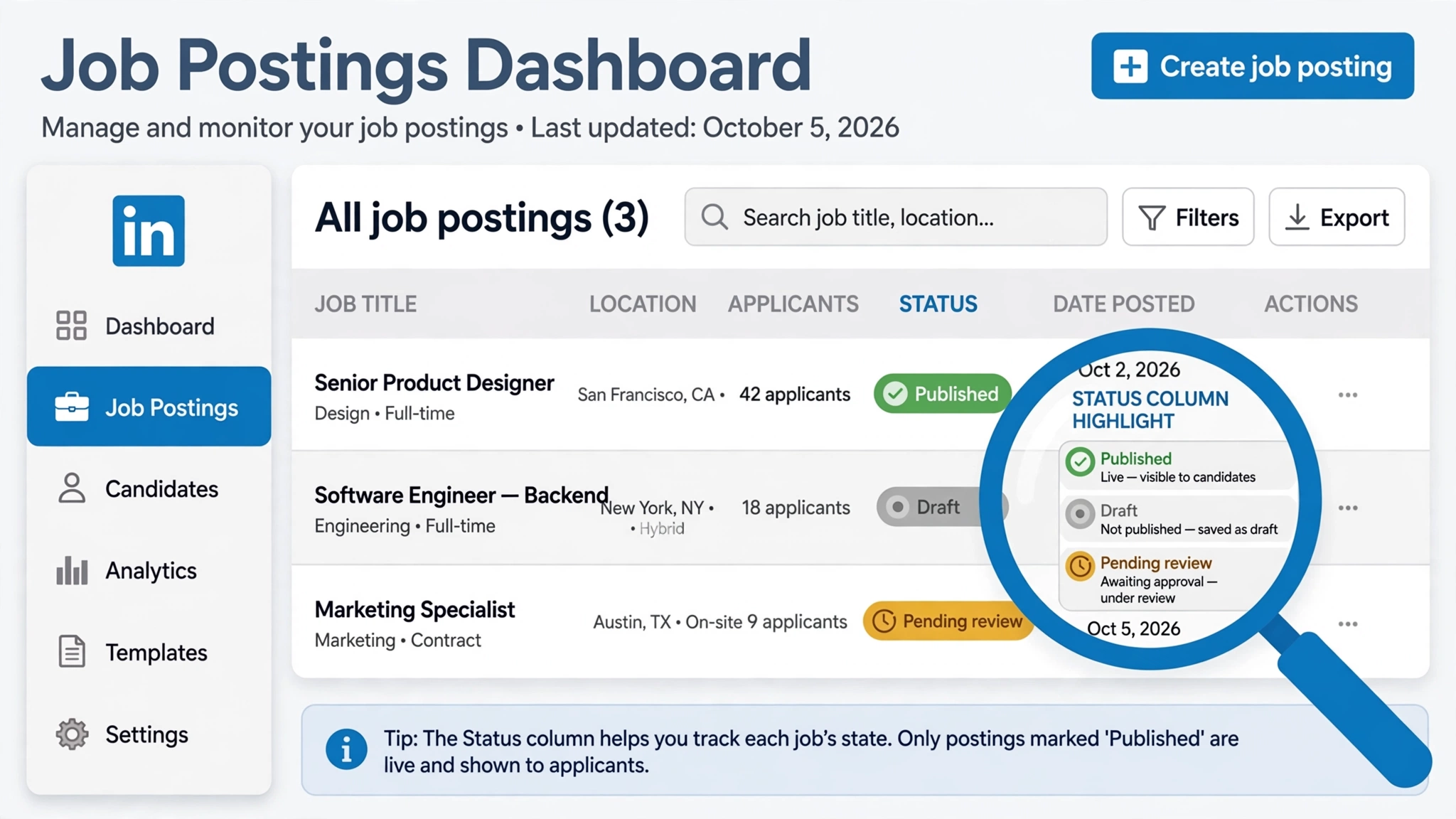Click the magnifier icon in search box
1456x819 pixels.
714,217
